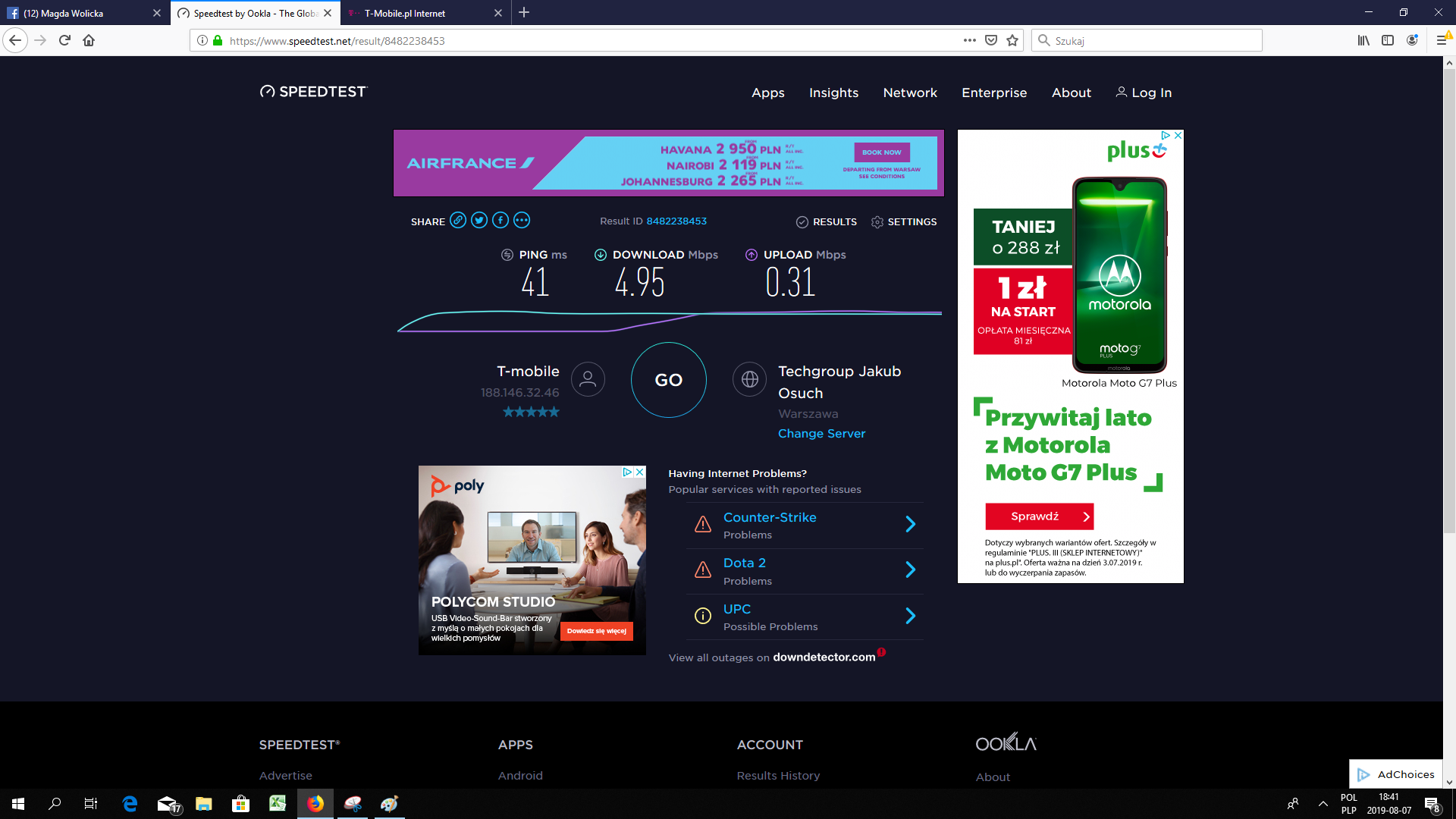Click BOOK NOW in Air France ad
Screen dimensions: 1456x819
coord(881,152)
